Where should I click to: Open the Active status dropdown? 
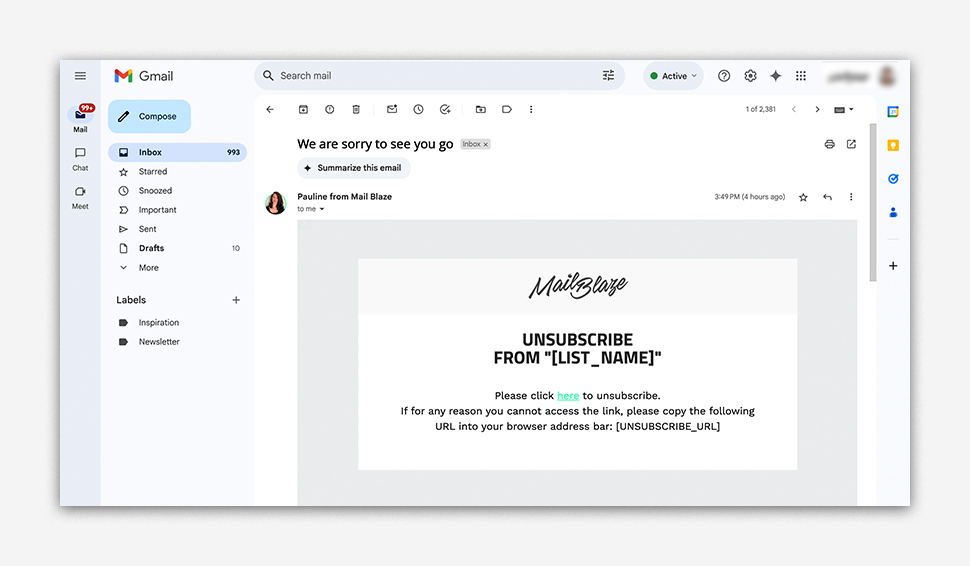(x=673, y=76)
